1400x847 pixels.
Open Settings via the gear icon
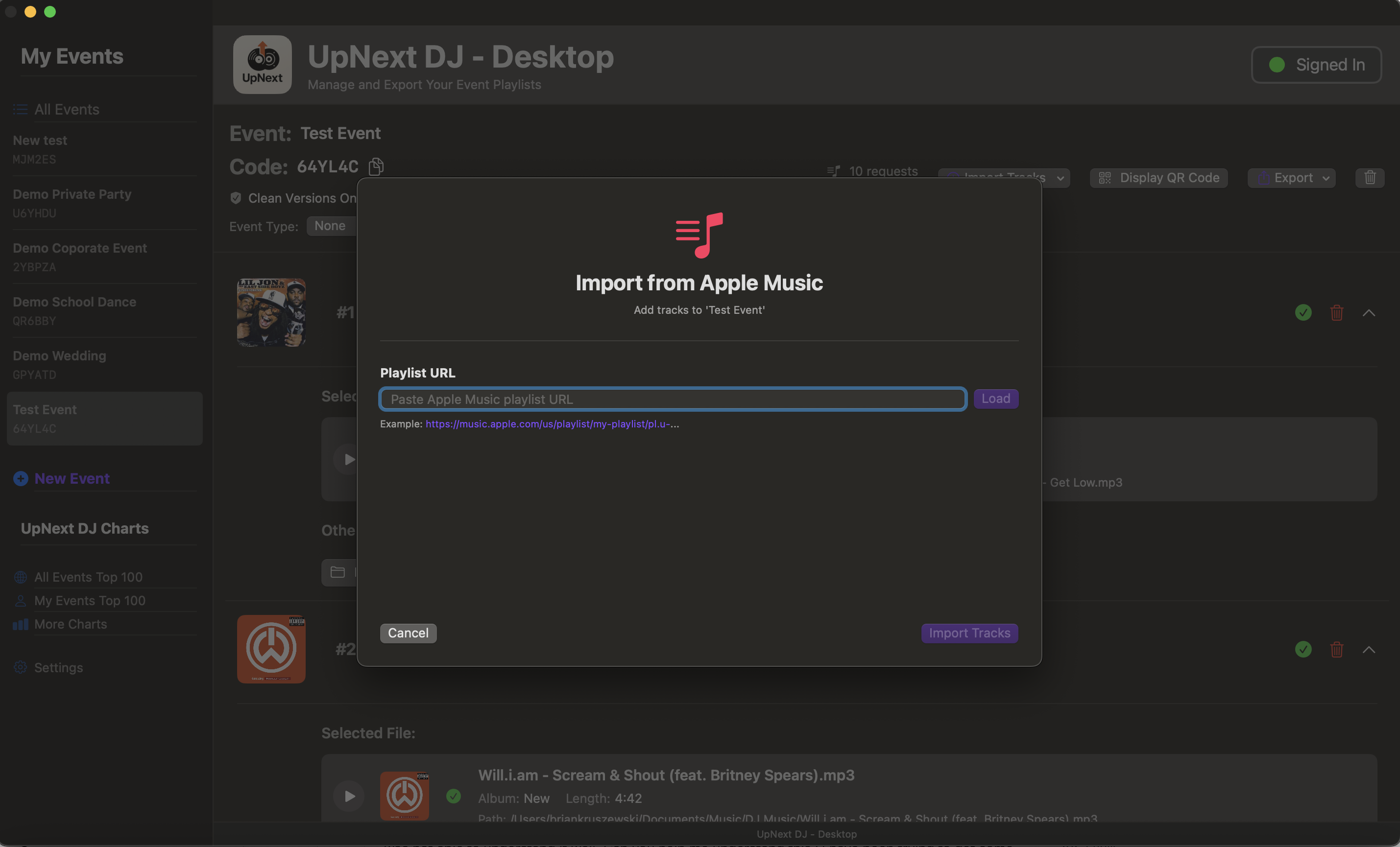pyautogui.click(x=21, y=668)
